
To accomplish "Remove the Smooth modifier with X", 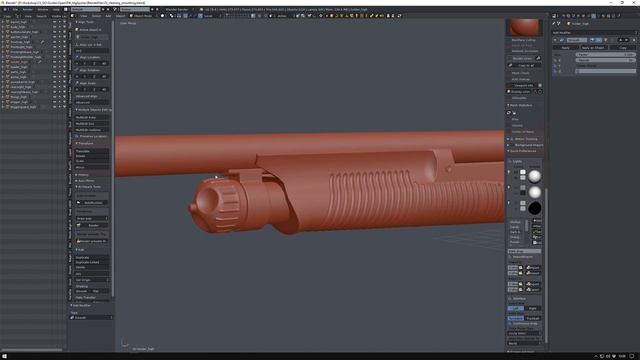I will click(634, 40).
